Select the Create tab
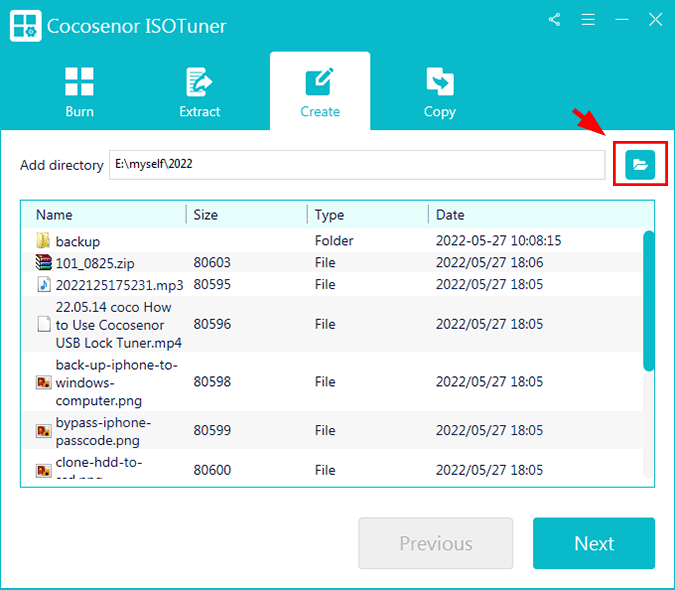Image resolution: width=675 pixels, height=590 pixels. (320, 93)
